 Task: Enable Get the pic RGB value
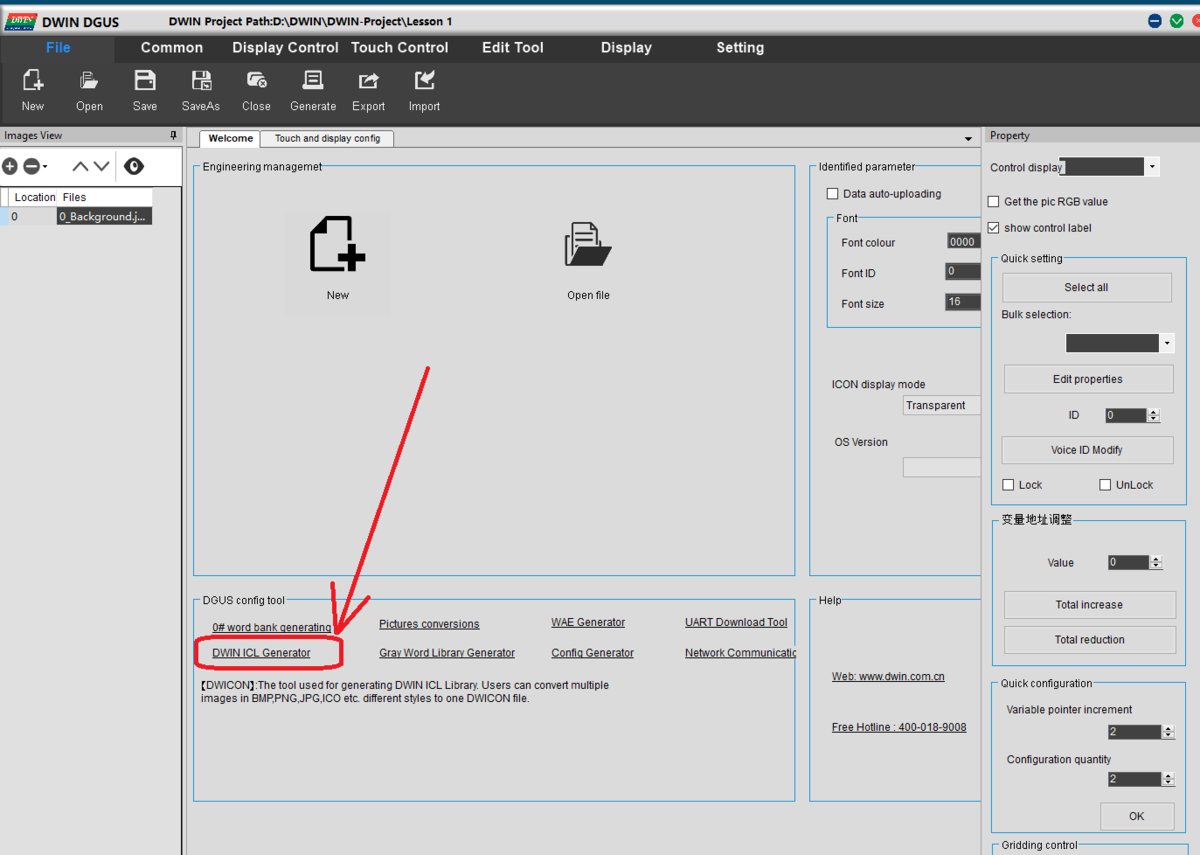tap(993, 202)
